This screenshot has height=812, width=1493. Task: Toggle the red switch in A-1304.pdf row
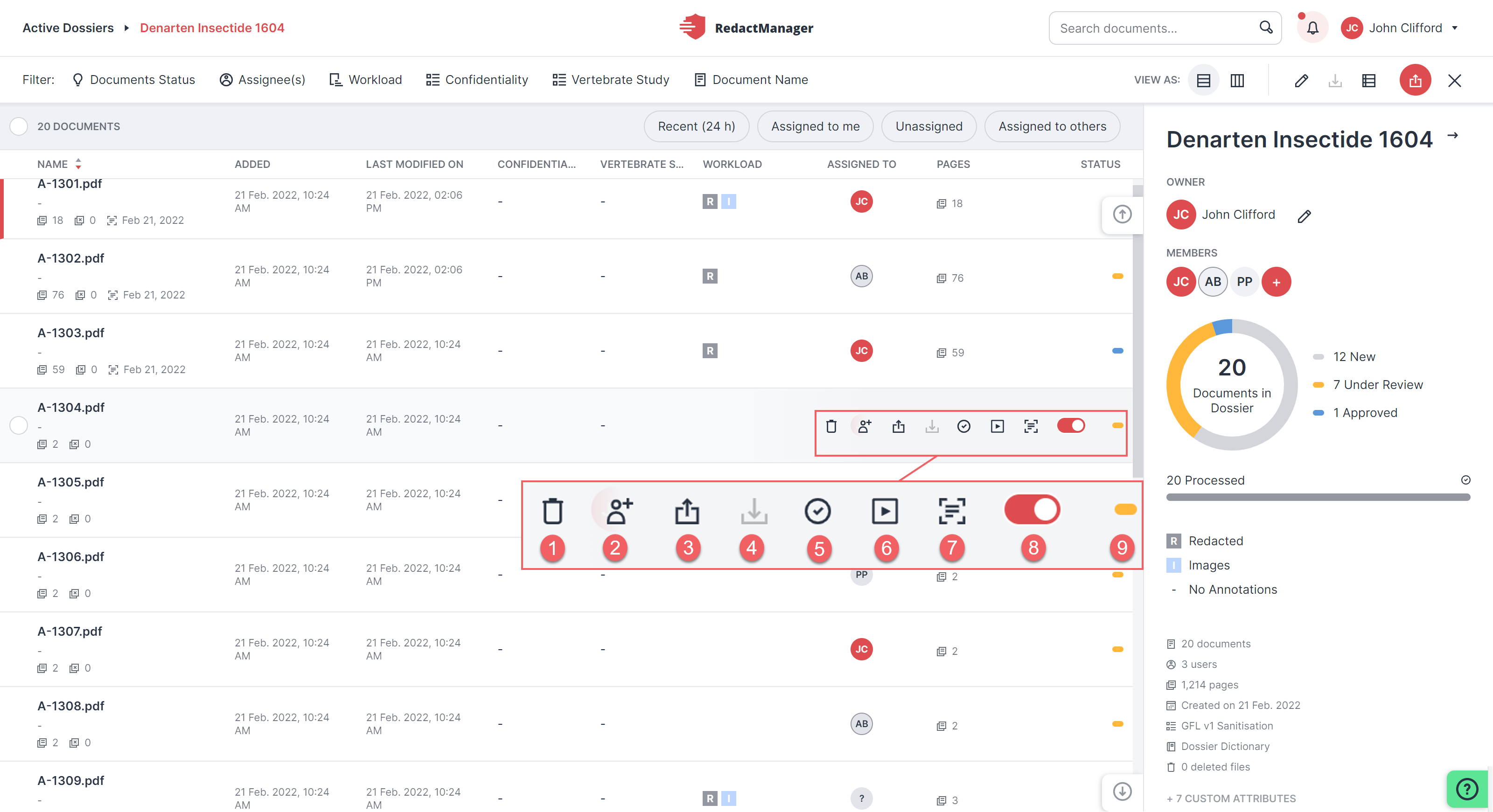(1070, 426)
